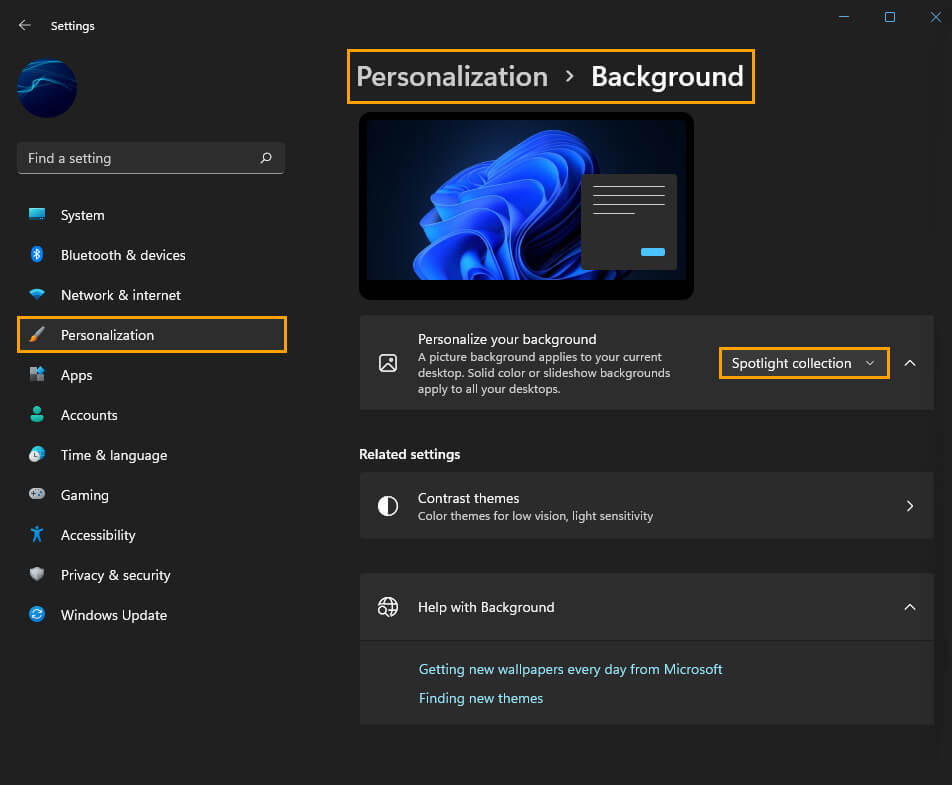This screenshot has height=785, width=952.
Task: Click the Network wifi icon
Action: tap(37, 294)
